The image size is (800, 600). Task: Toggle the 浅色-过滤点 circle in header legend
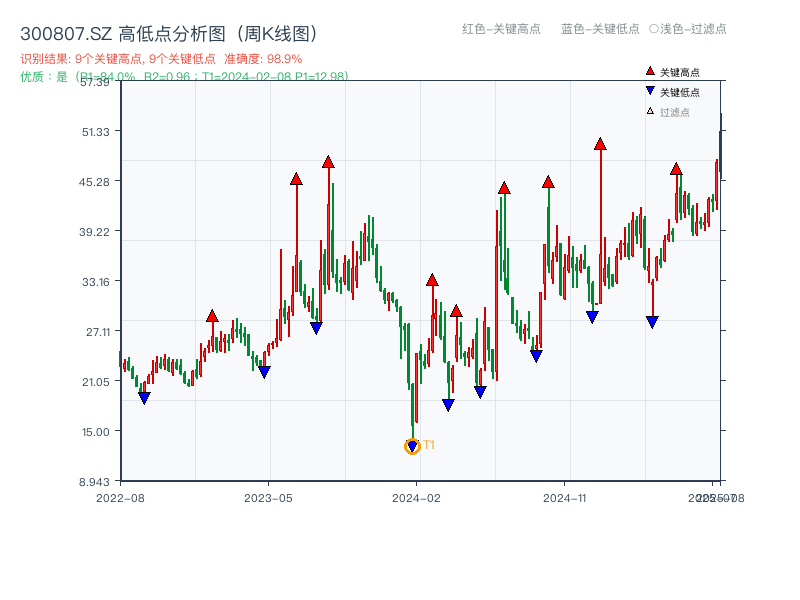[x=654, y=29]
